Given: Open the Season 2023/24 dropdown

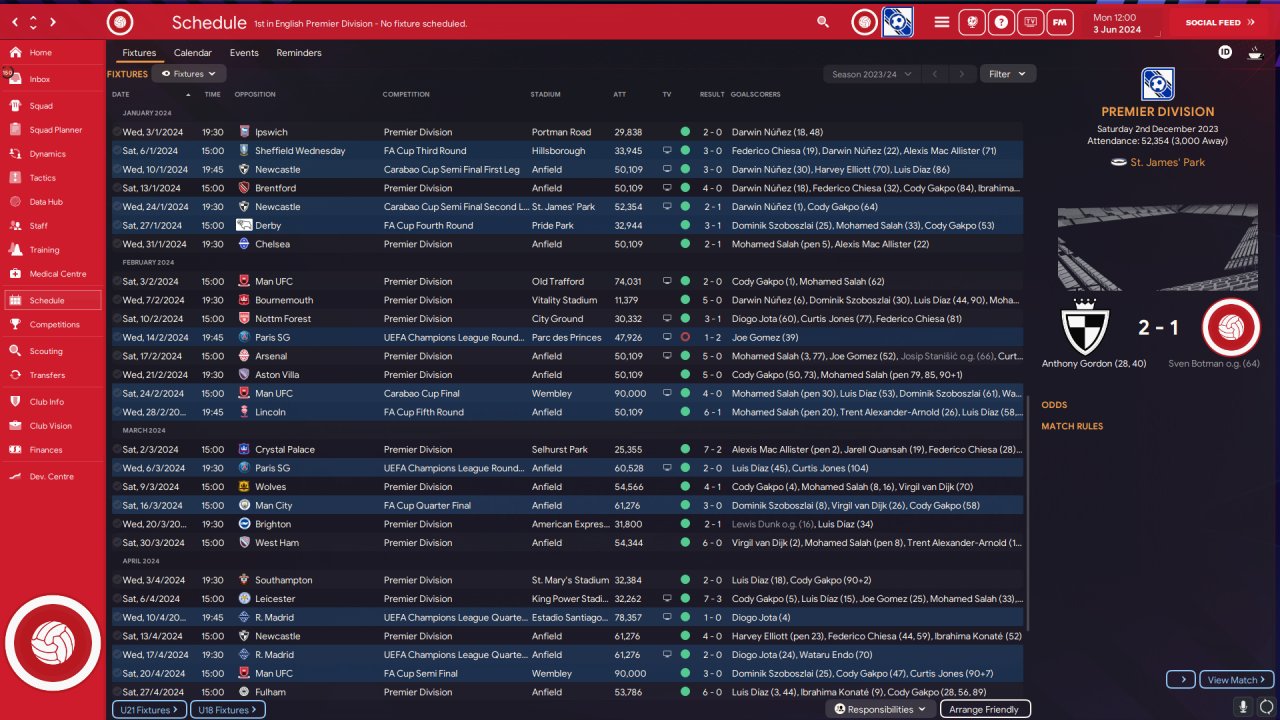Looking at the screenshot, I should pyautogui.click(x=871, y=74).
